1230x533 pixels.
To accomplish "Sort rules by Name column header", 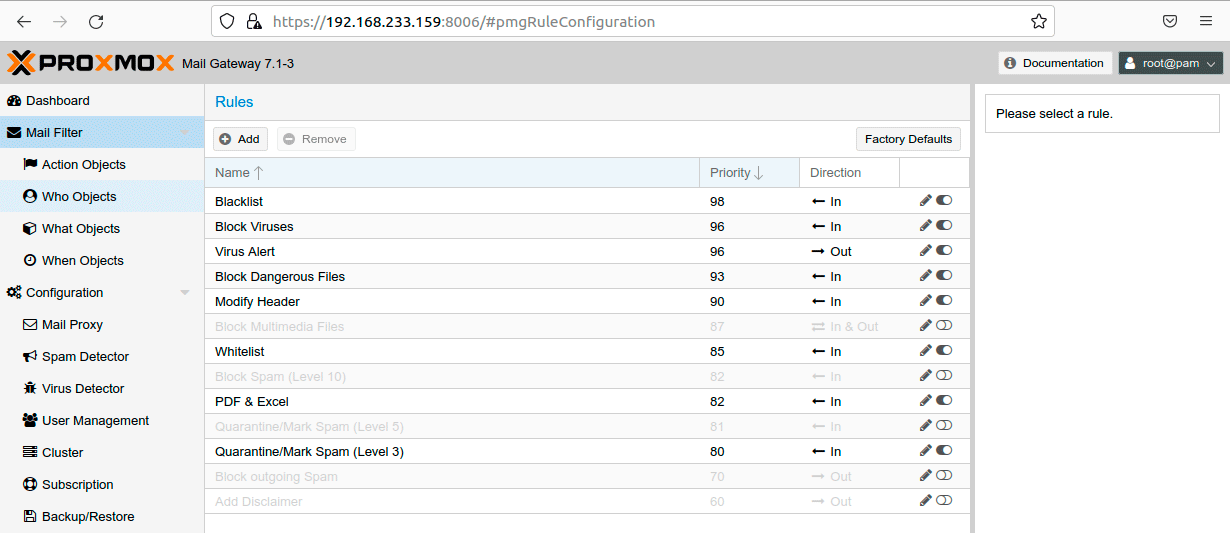I will [x=452, y=172].
